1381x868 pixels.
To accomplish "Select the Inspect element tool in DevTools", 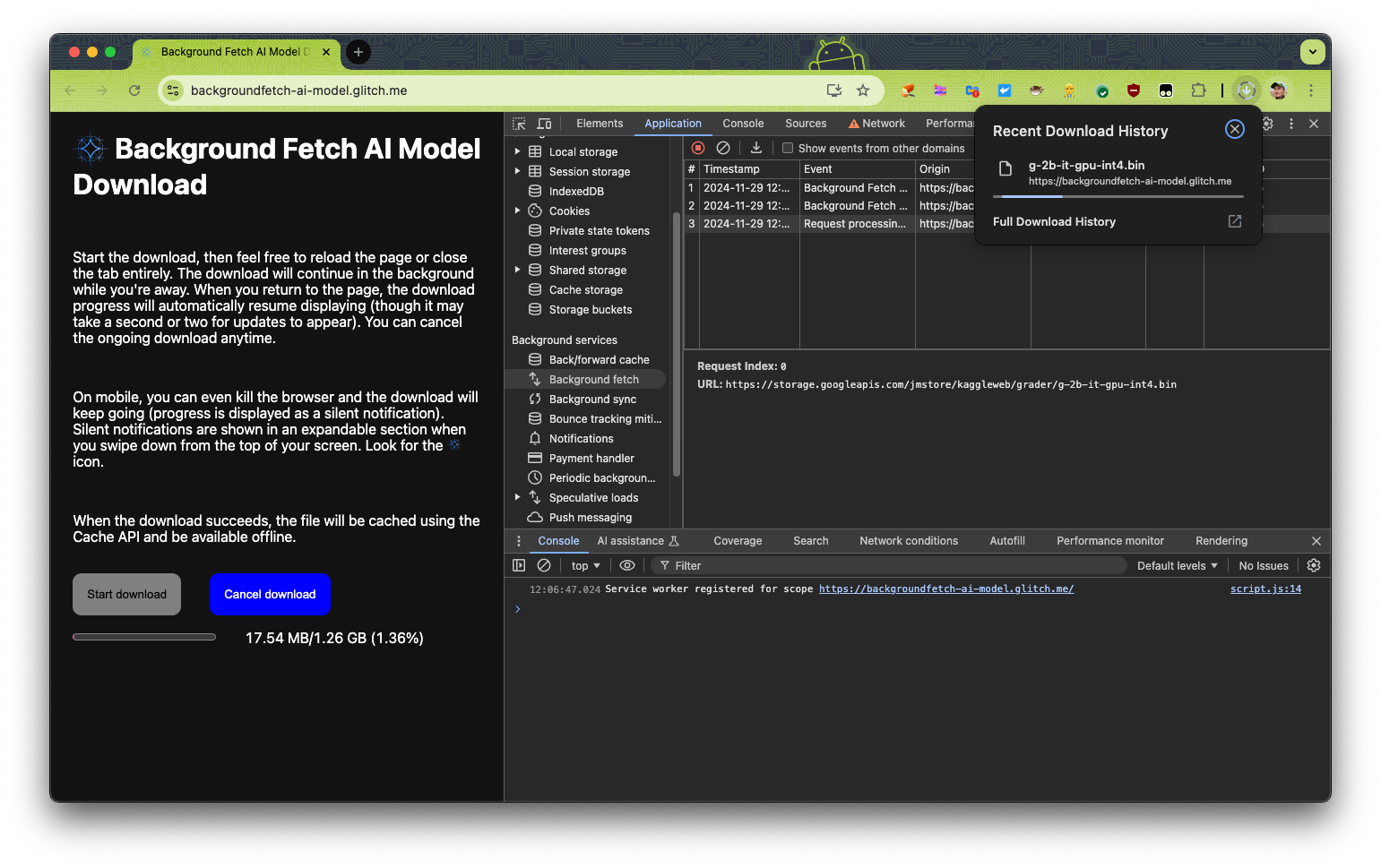I will pyautogui.click(x=519, y=124).
